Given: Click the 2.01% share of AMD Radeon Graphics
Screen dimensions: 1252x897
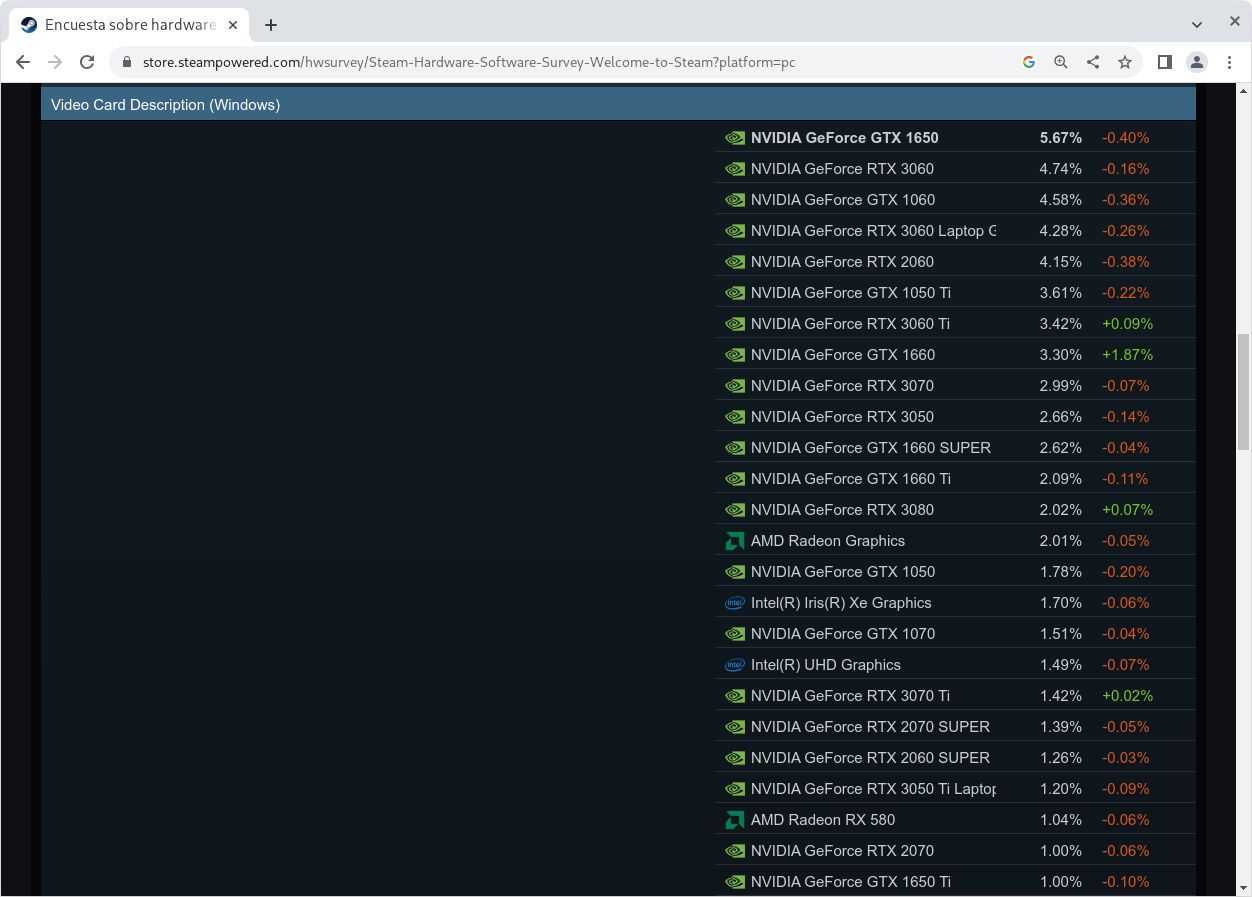Looking at the screenshot, I should (1061, 541).
